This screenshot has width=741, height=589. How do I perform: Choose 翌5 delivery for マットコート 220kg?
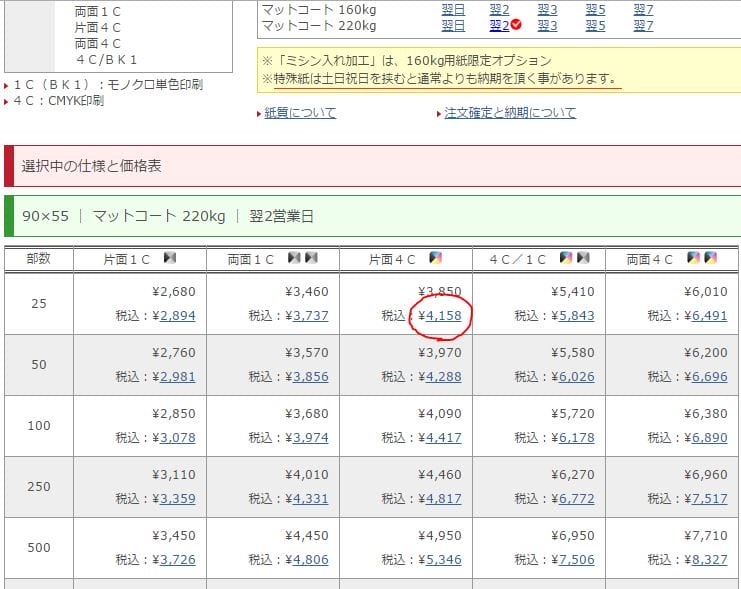595,25
